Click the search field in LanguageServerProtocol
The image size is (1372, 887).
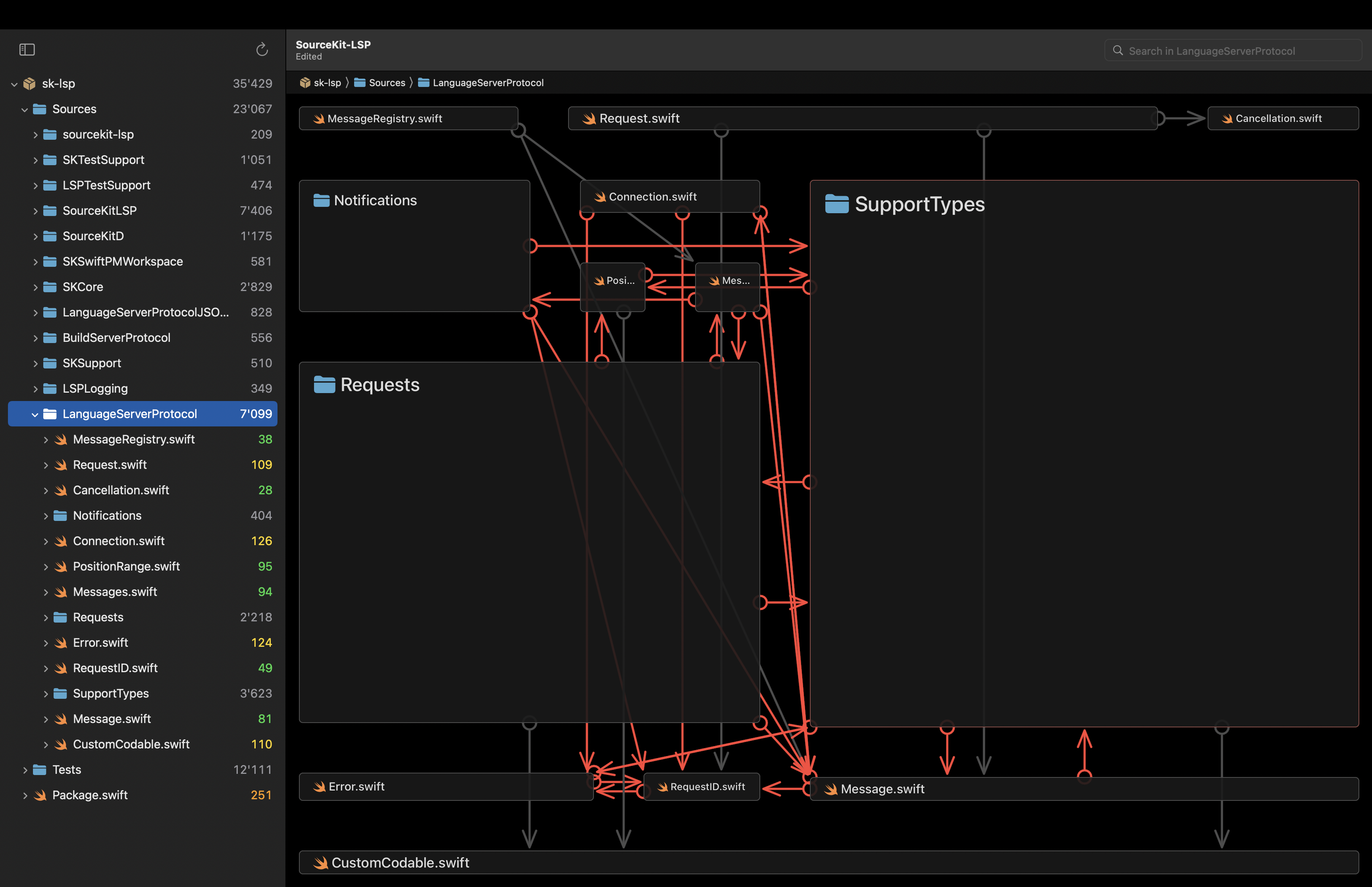pos(1233,51)
